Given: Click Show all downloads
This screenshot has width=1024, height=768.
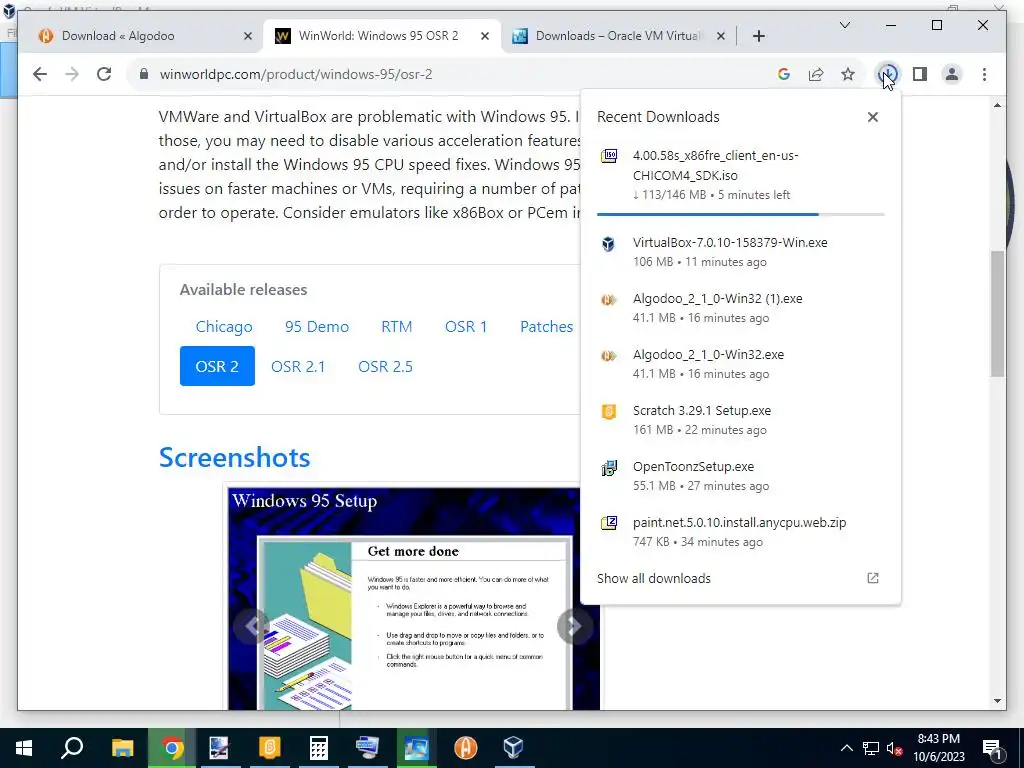Looking at the screenshot, I should (x=654, y=579).
